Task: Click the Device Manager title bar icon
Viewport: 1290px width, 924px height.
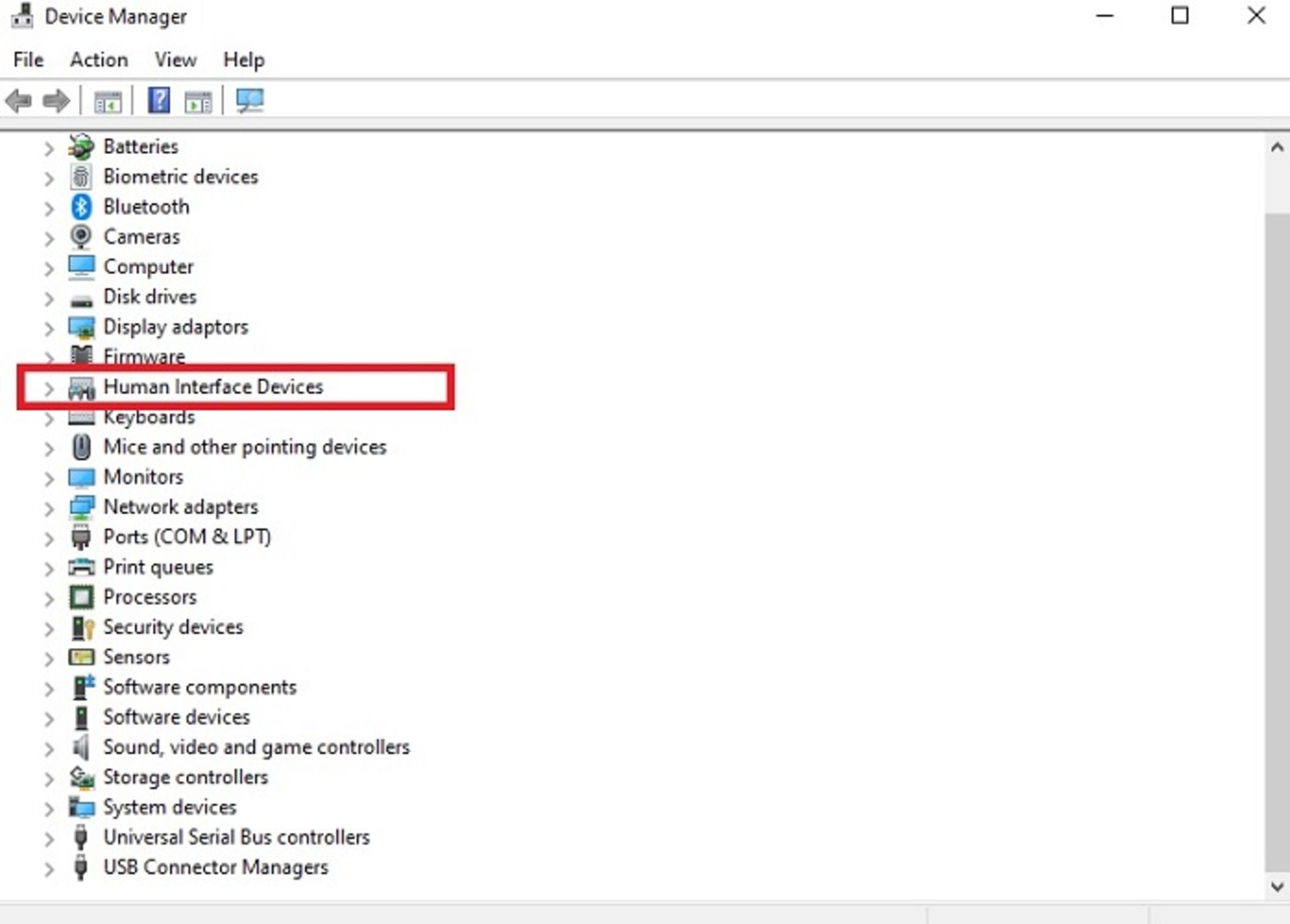Action: tap(21, 15)
